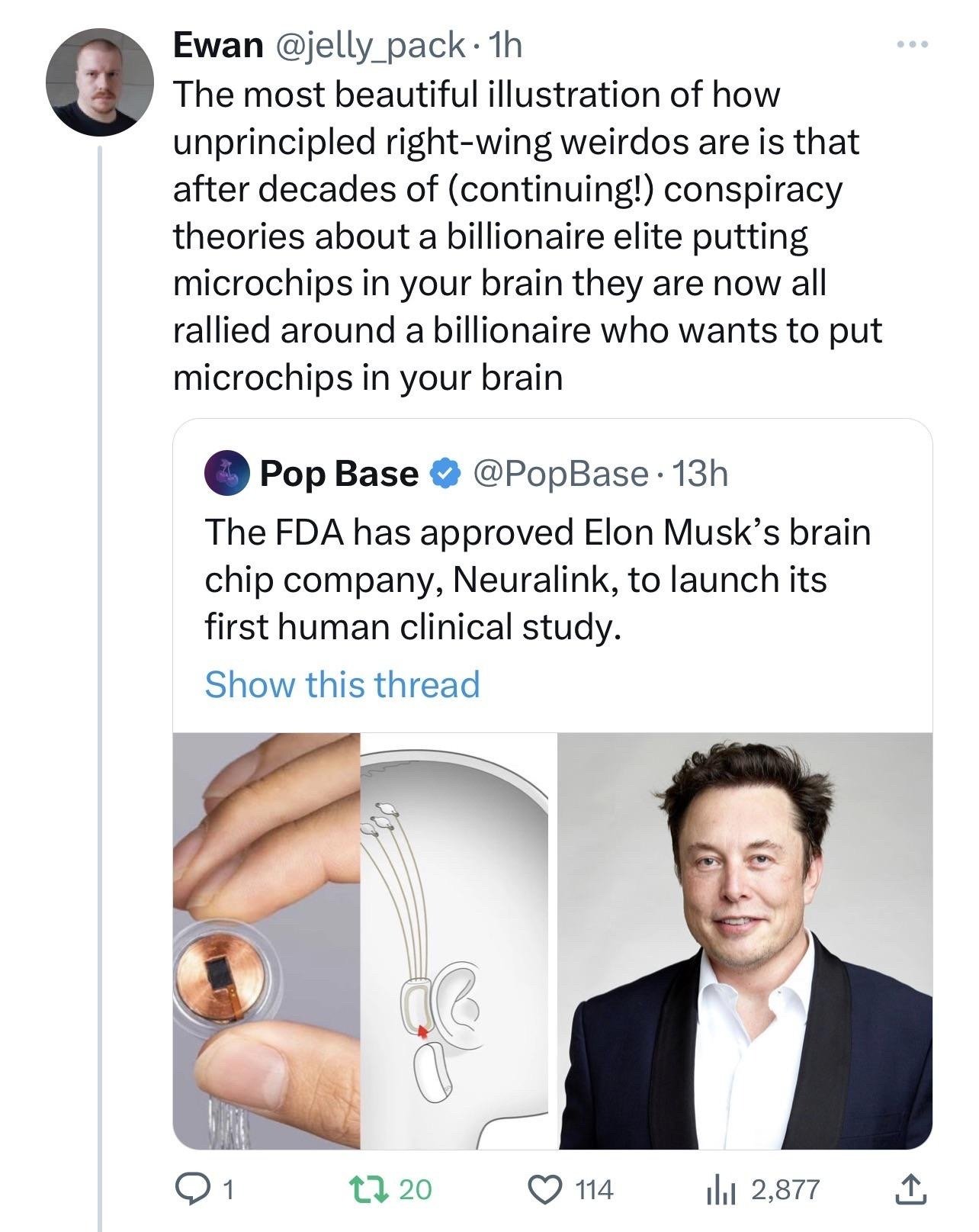Image resolution: width=979 pixels, height=1232 pixels.
Task: Click the 1h timestamp on Ewan's tweet
Action: tap(506, 46)
